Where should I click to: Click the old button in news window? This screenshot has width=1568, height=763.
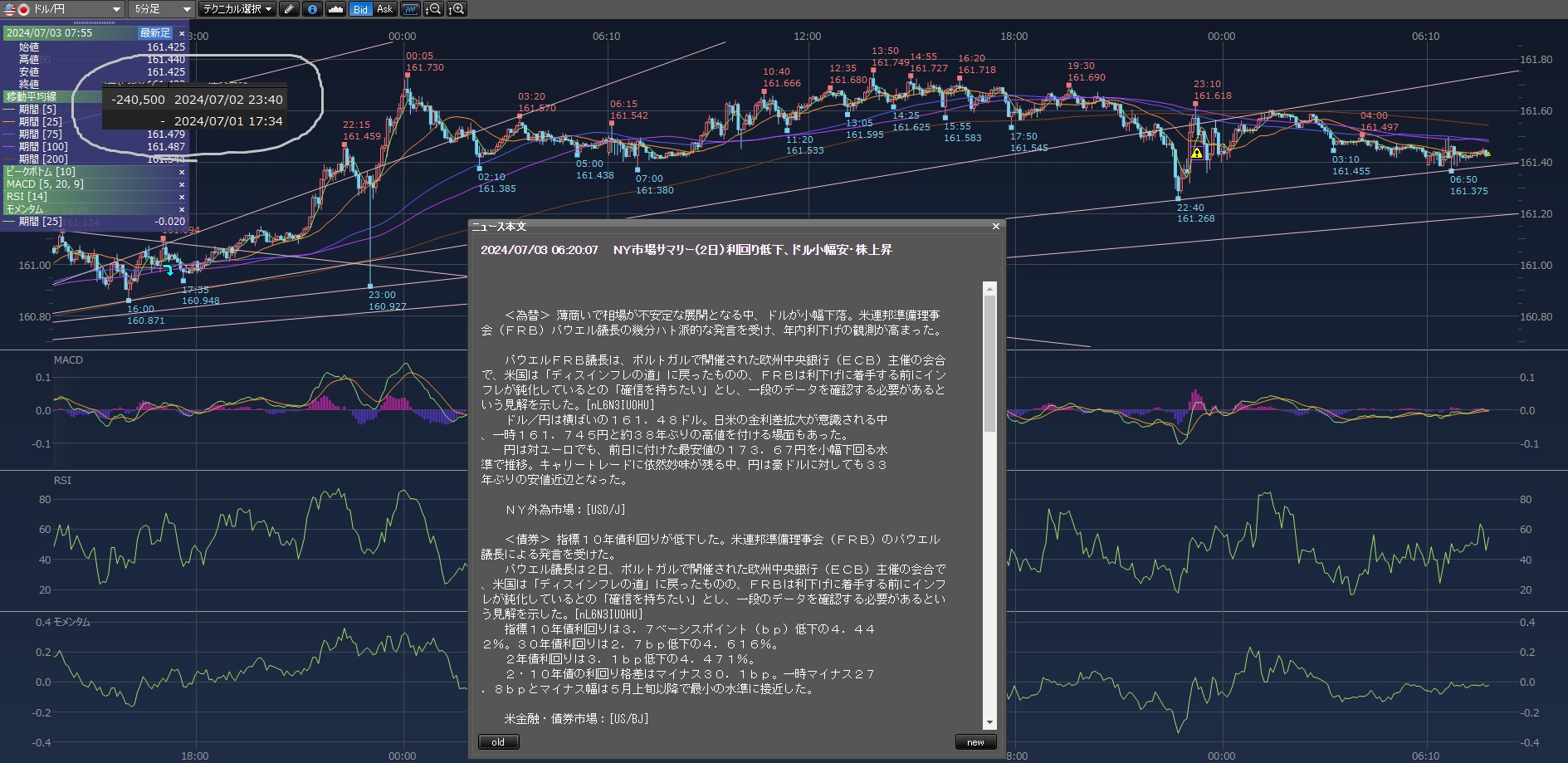(498, 742)
